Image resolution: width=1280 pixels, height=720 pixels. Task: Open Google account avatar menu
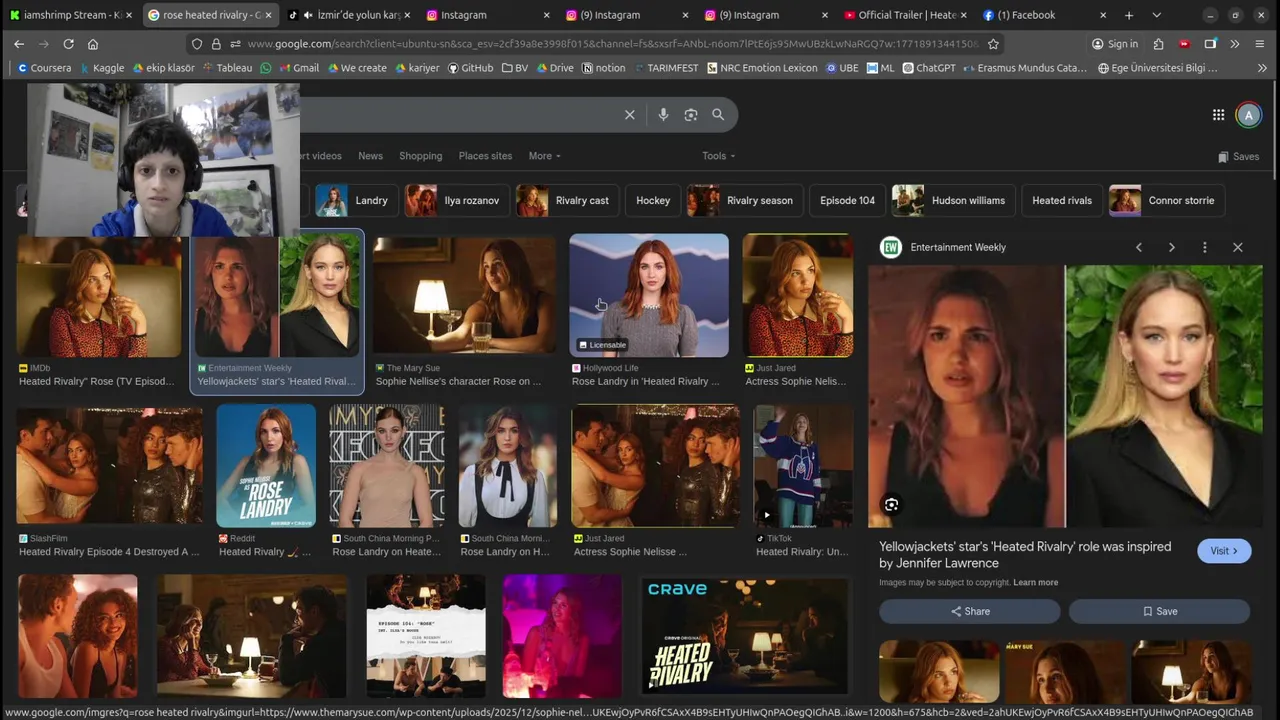[x=1248, y=115]
